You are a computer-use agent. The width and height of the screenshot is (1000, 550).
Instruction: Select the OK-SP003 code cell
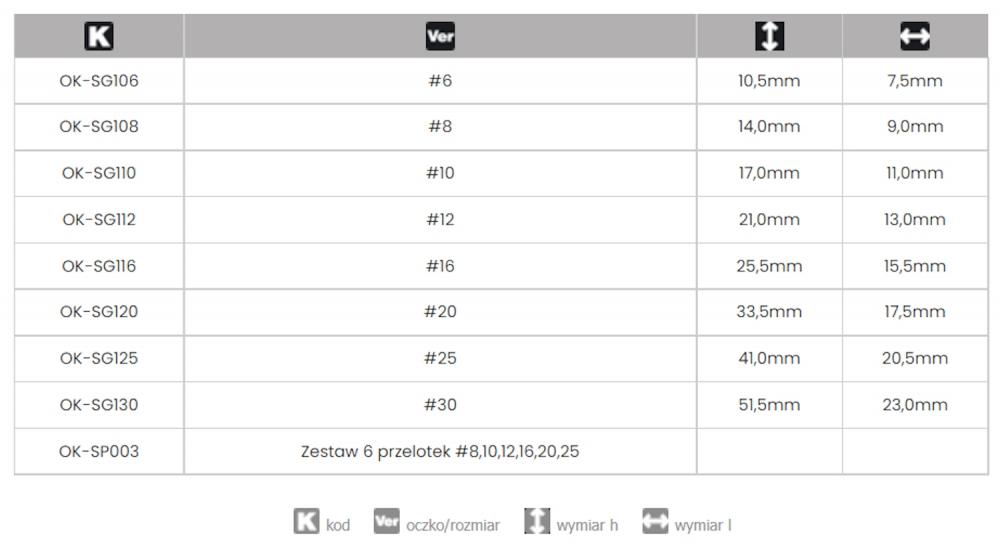tap(99, 451)
